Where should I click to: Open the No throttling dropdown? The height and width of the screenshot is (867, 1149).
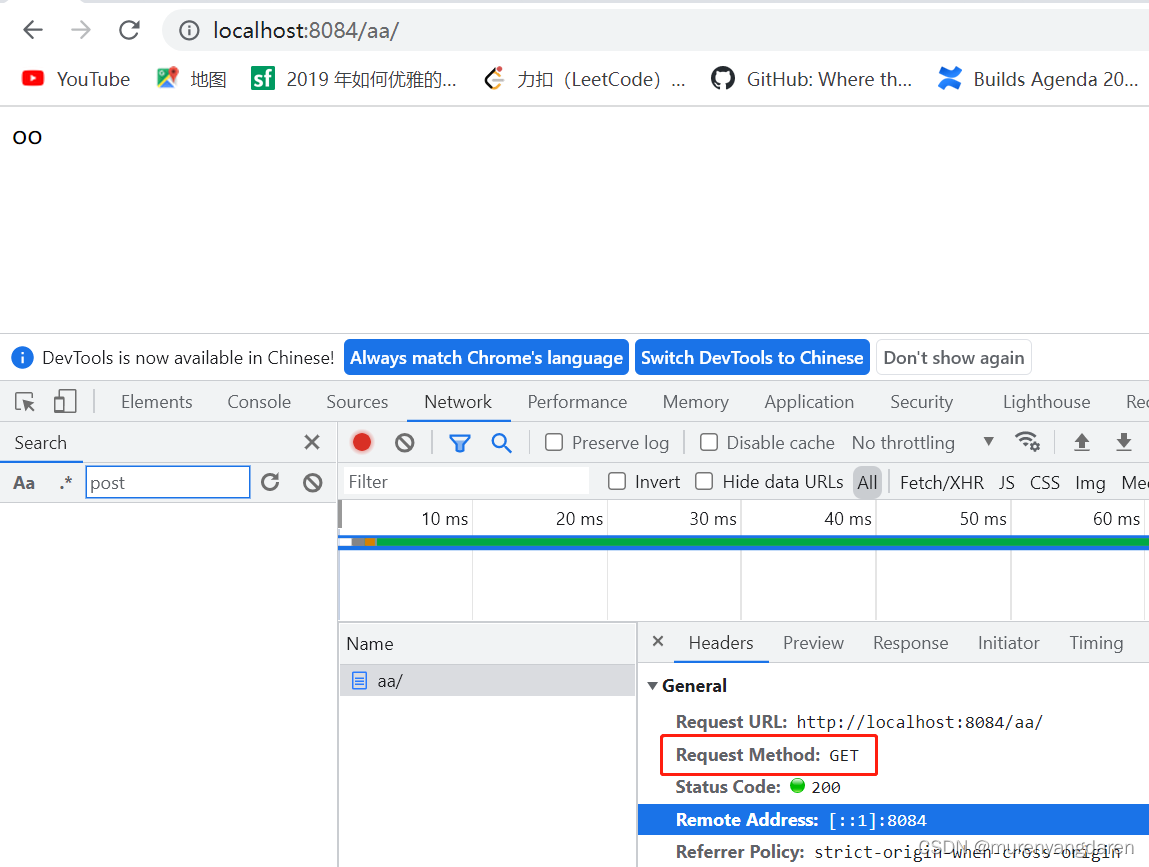tap(905, 442)
